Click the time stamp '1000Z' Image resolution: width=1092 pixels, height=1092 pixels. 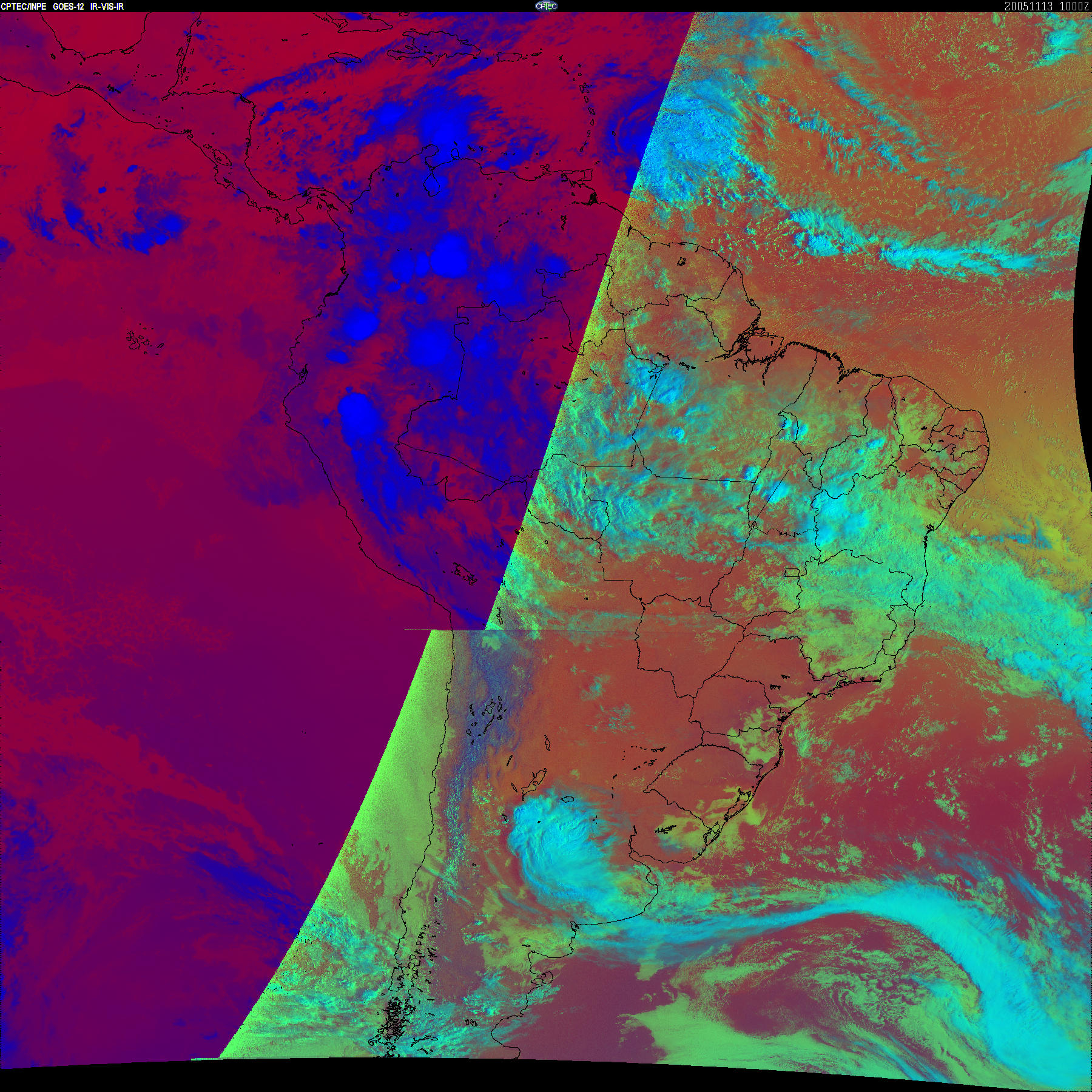pos(1074,6)
